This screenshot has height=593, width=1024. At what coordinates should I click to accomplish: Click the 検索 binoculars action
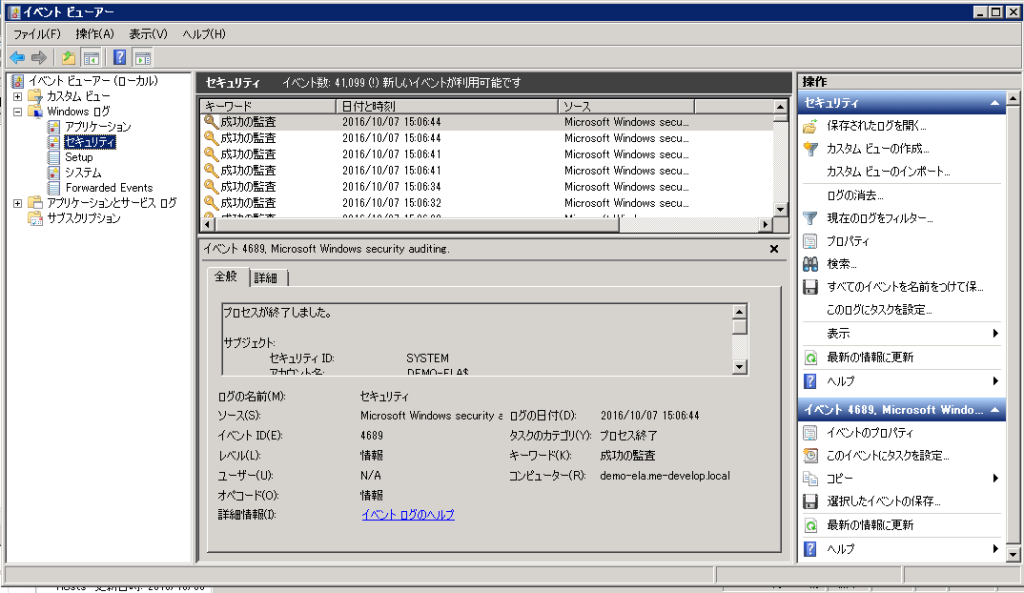(x=841, y=264)
